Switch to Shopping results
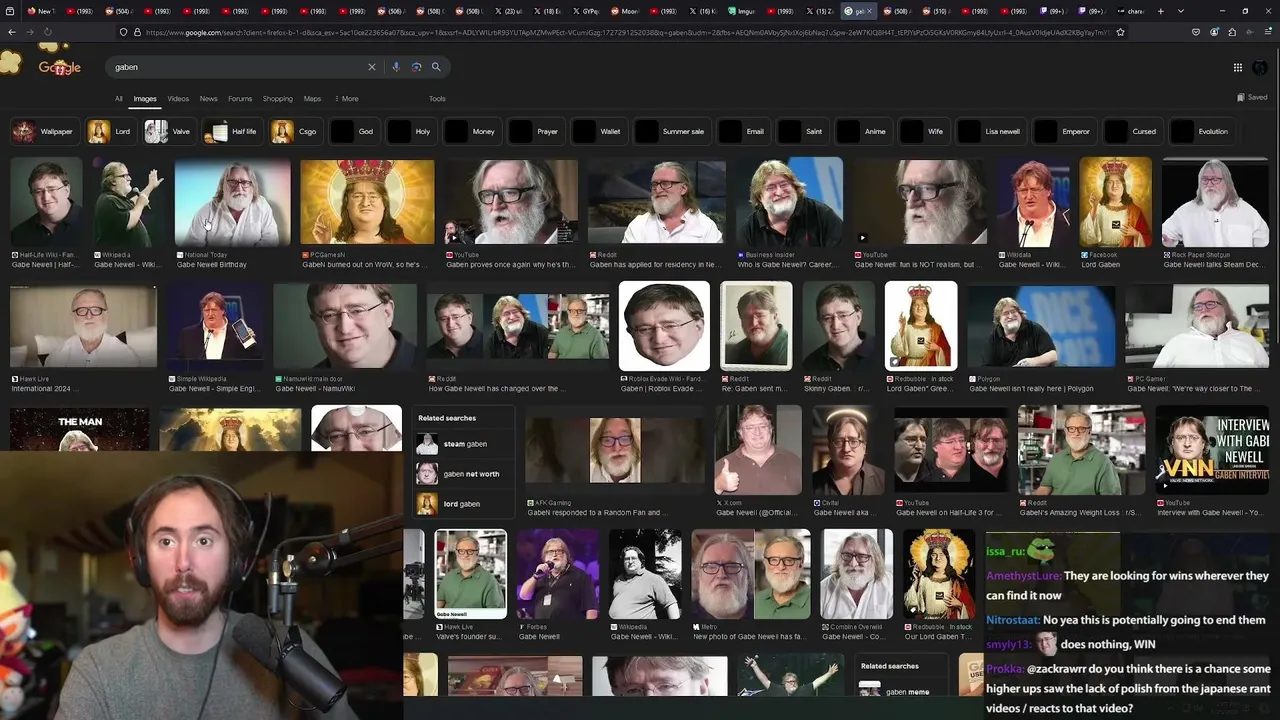Image resolution: width=1280 pixels, height=720 pixels. click(277, 99)
